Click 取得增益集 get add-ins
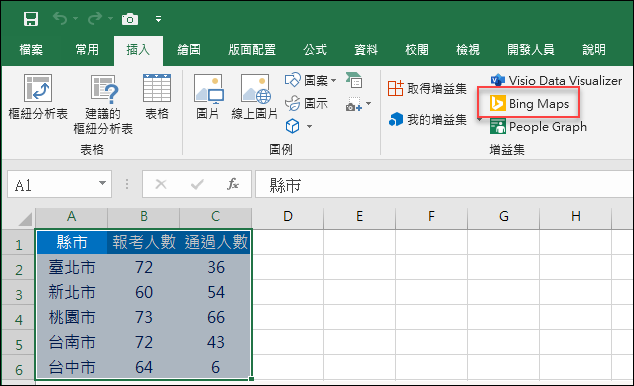 click(427, 89)
